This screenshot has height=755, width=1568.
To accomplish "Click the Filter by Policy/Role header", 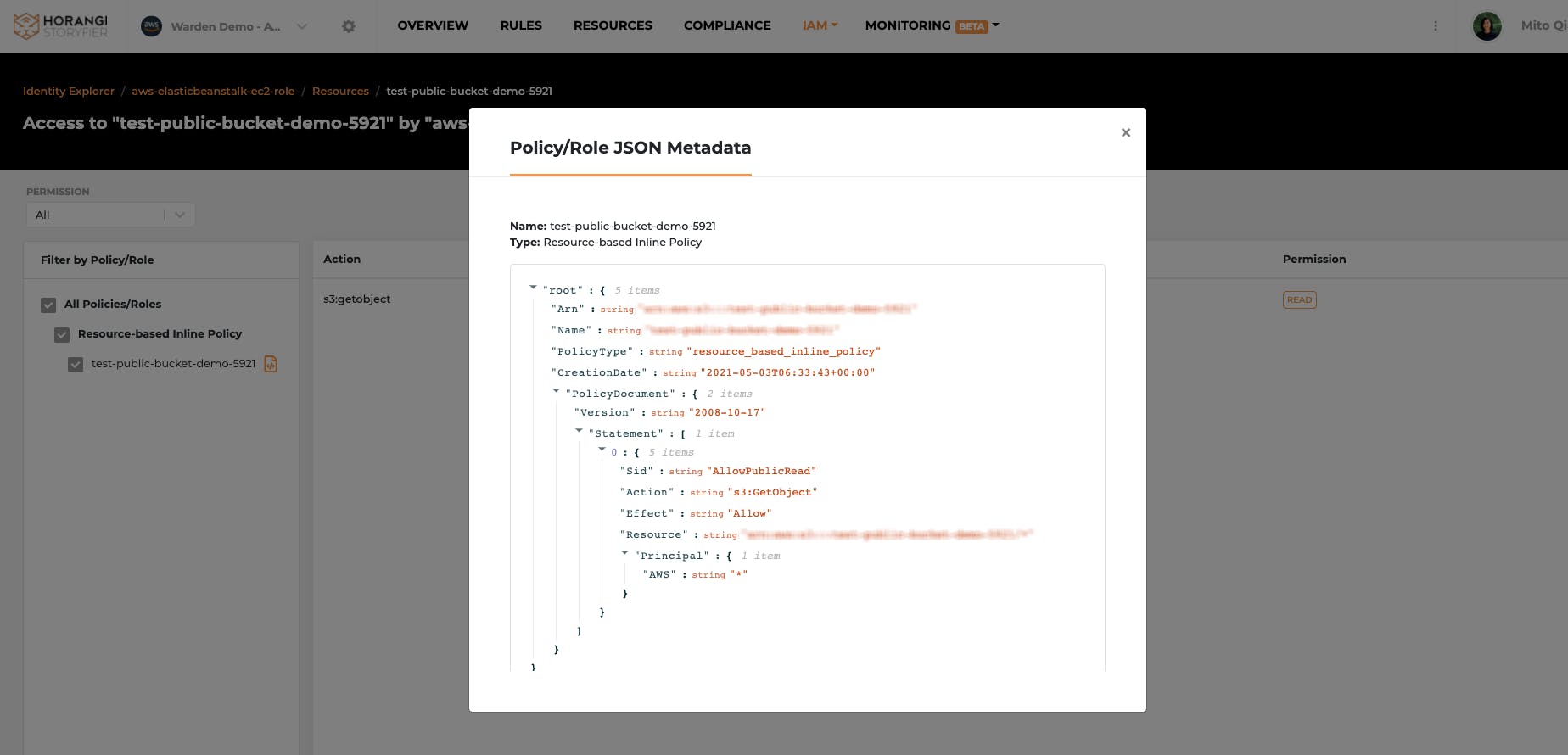I will (x=97, y=260).
